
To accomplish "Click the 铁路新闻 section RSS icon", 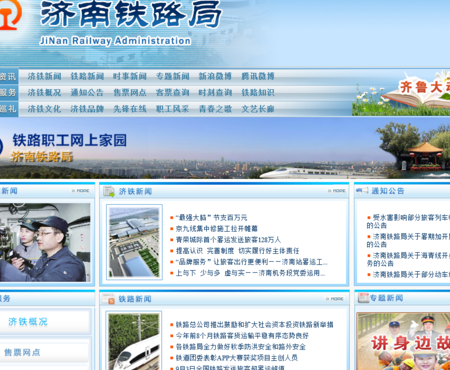I will 108,299.
